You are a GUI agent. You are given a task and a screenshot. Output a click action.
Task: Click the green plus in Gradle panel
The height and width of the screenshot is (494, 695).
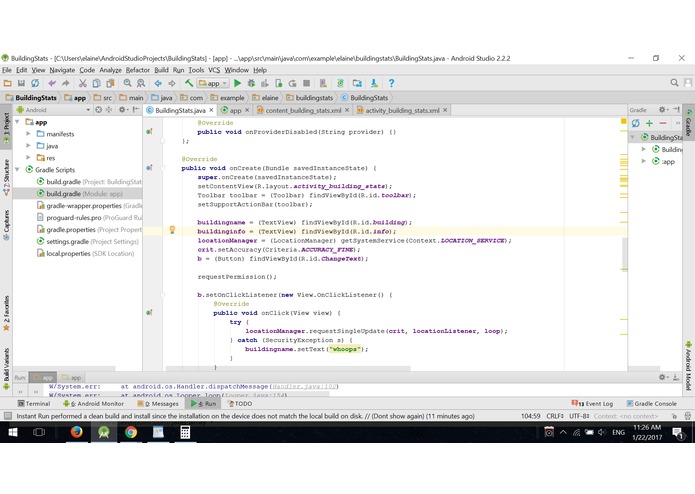649,123
